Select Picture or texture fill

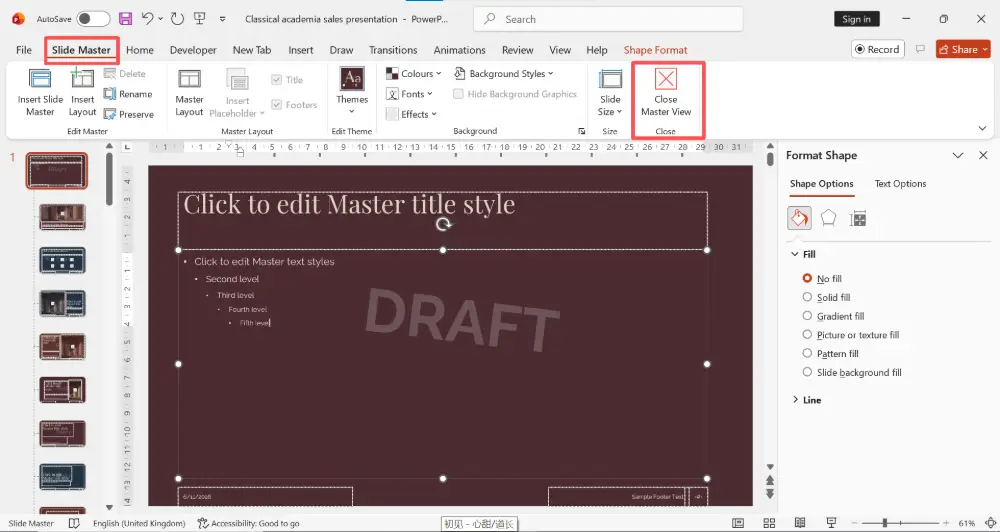807,334
